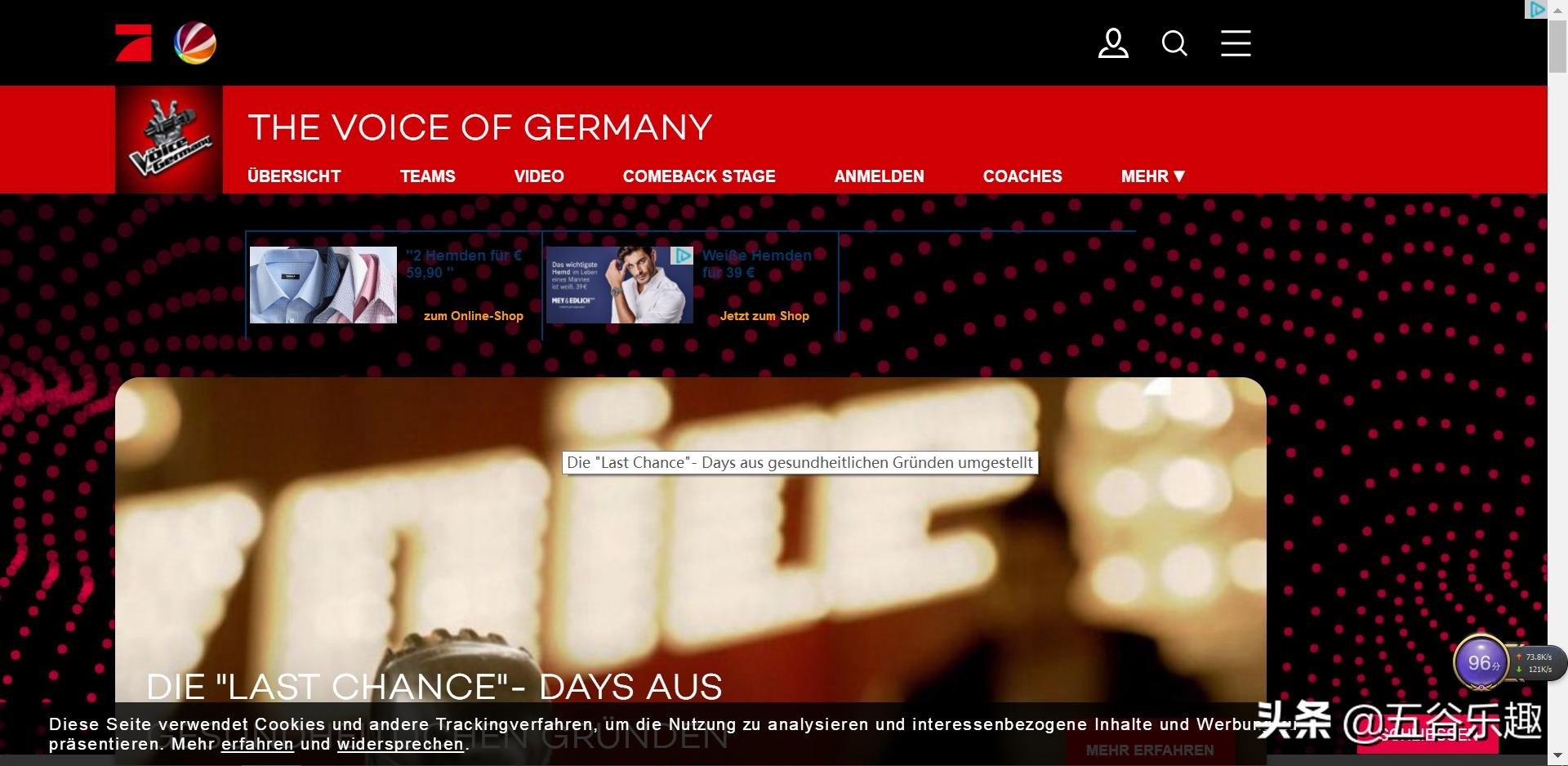Viewport: 1568px width, 766px height.
Task: Click the ANMELDEN menu link
Action: [x=879, y=176]
